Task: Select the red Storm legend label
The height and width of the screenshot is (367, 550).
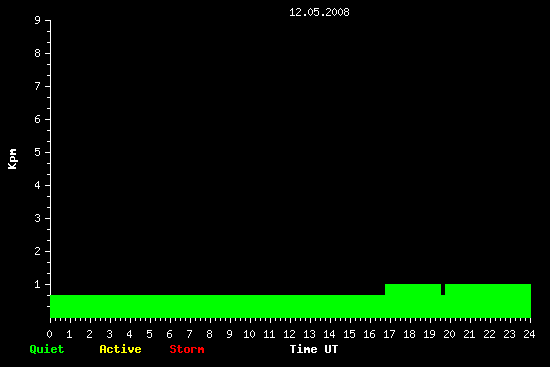Action: pos(187,349)
